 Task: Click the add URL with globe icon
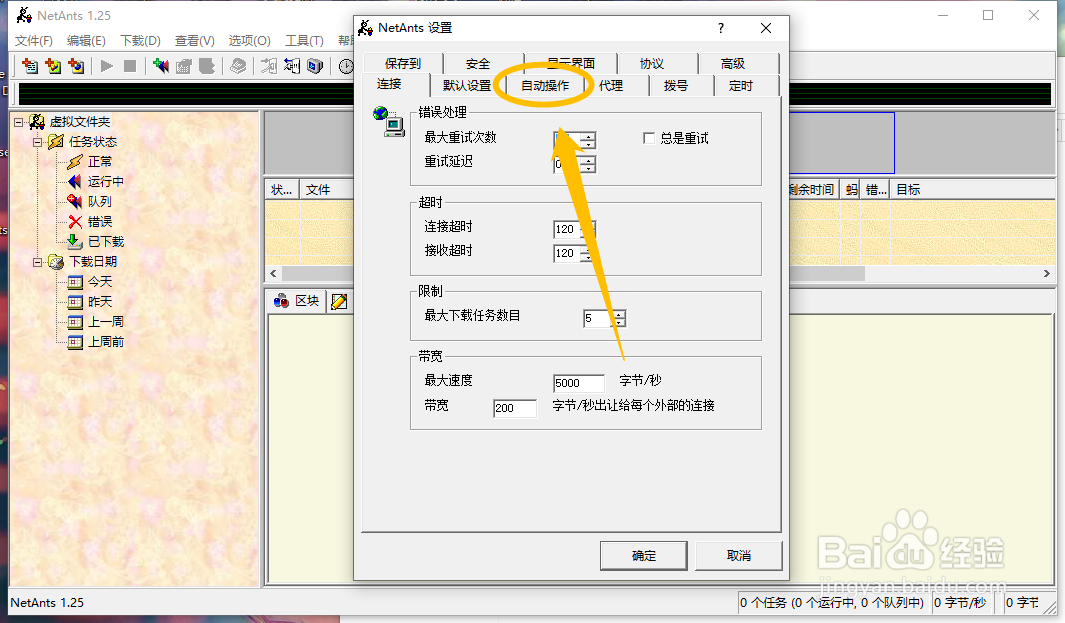[x=76, y=66]
